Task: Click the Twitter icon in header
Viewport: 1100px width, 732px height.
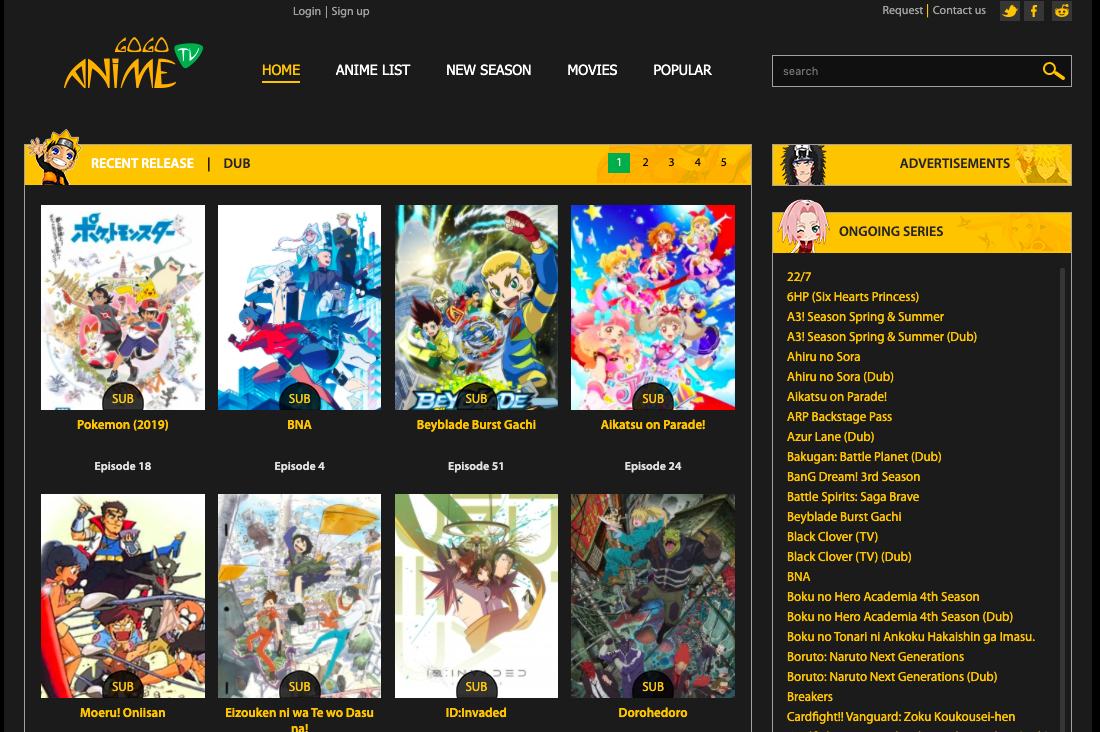Action: [1010, 11]
